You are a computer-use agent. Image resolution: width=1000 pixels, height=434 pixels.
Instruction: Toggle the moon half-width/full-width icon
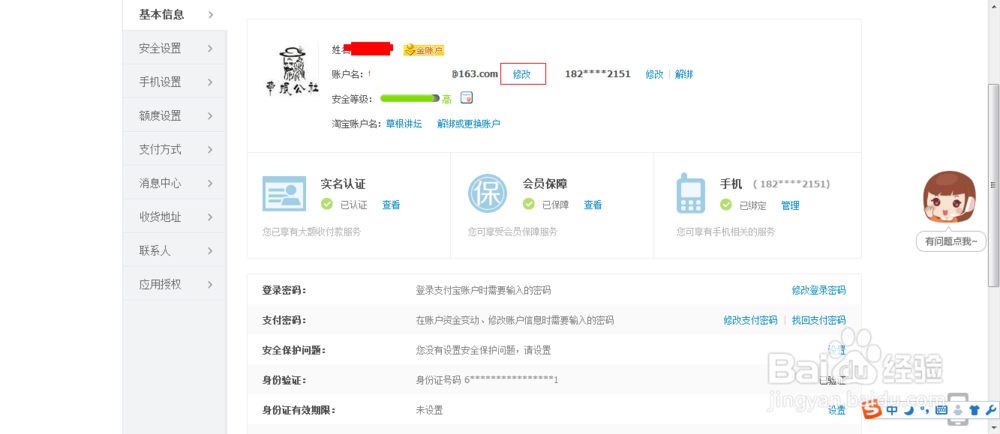(908, 411)
